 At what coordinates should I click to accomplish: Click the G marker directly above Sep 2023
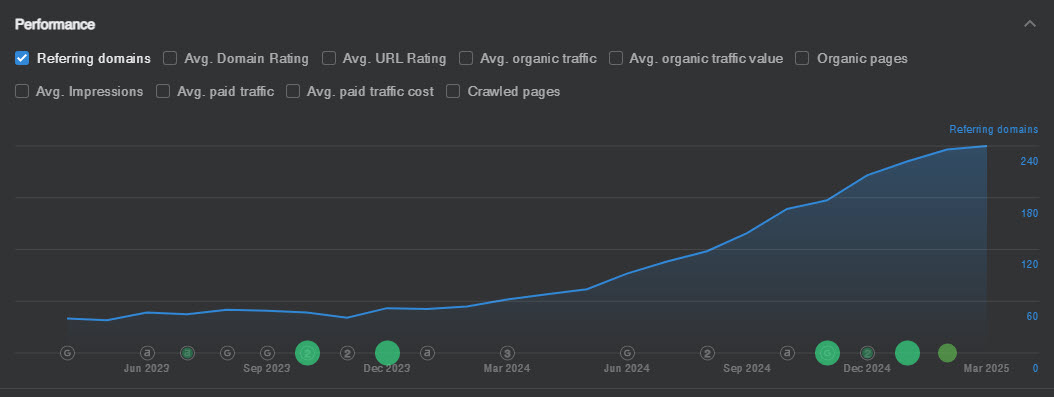pyautogui.click(x=268, y=353)
